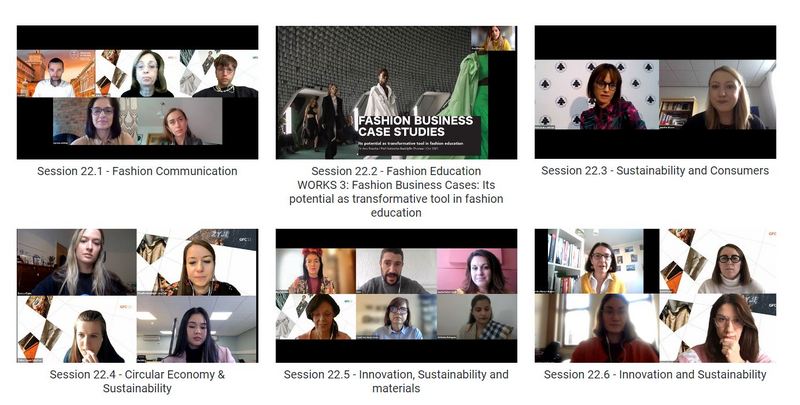Click the Session 22.5 - Innovation, Sustainability title
Screen dimensions: 800x405
396,381
